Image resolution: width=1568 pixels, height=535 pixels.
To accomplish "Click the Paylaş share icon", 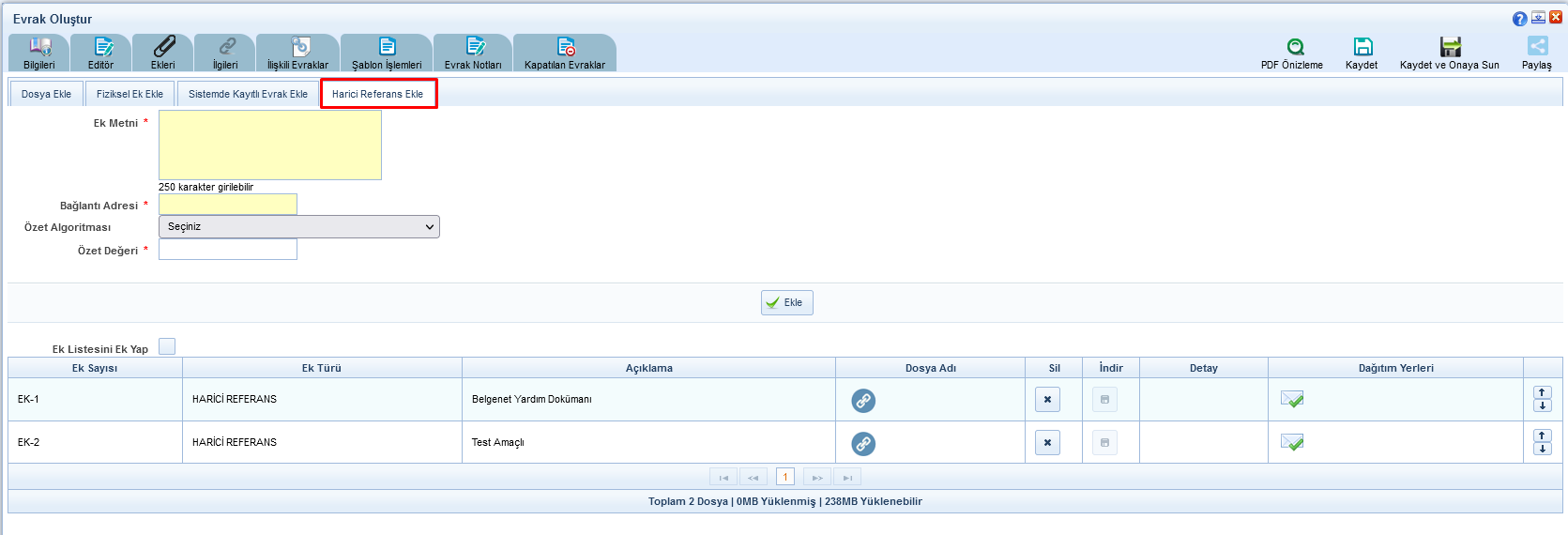I will pos(1537,47).
